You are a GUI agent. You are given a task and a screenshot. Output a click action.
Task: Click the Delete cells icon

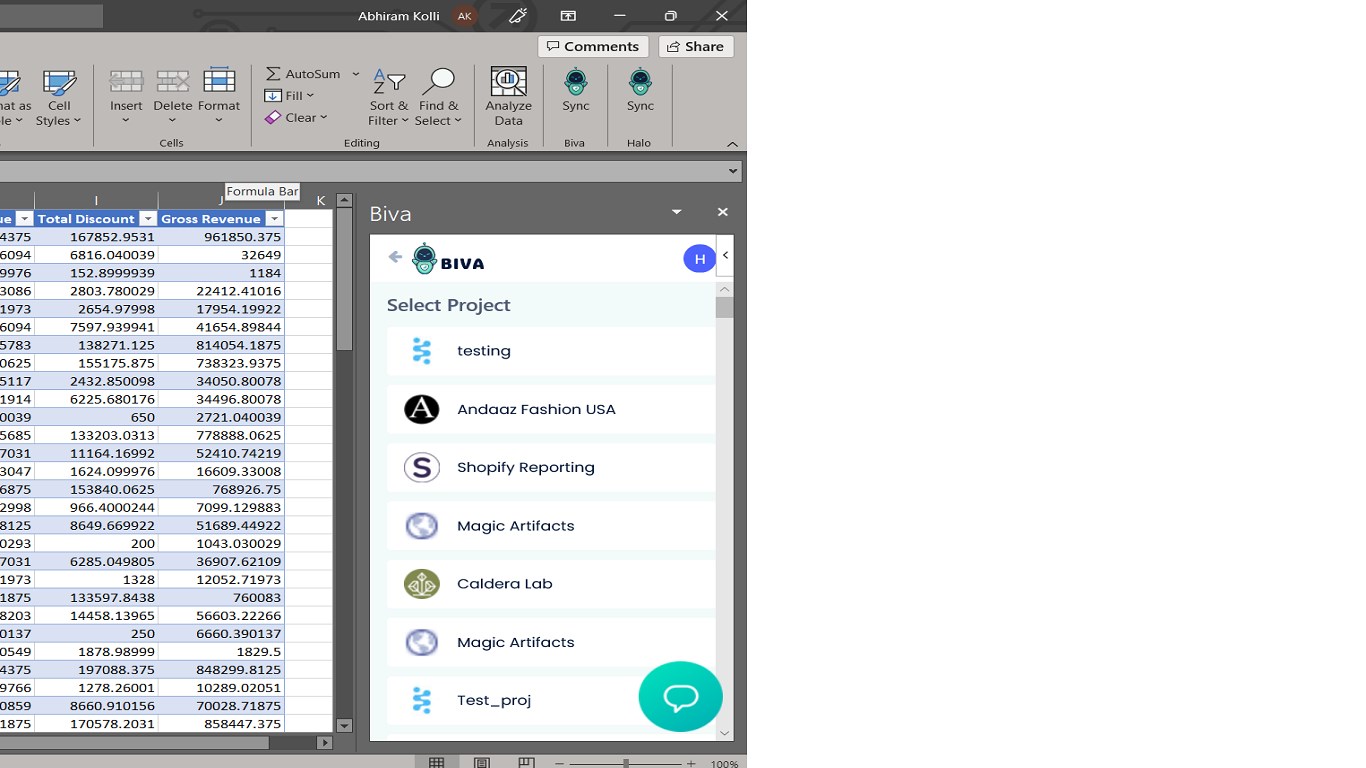click(172, 83)
